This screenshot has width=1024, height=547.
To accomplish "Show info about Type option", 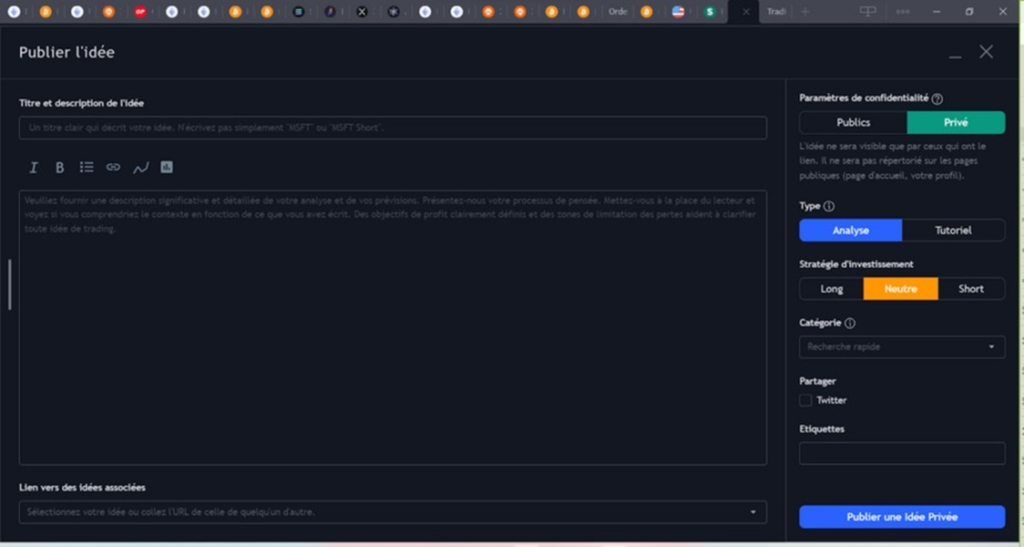I will point(829,206).
